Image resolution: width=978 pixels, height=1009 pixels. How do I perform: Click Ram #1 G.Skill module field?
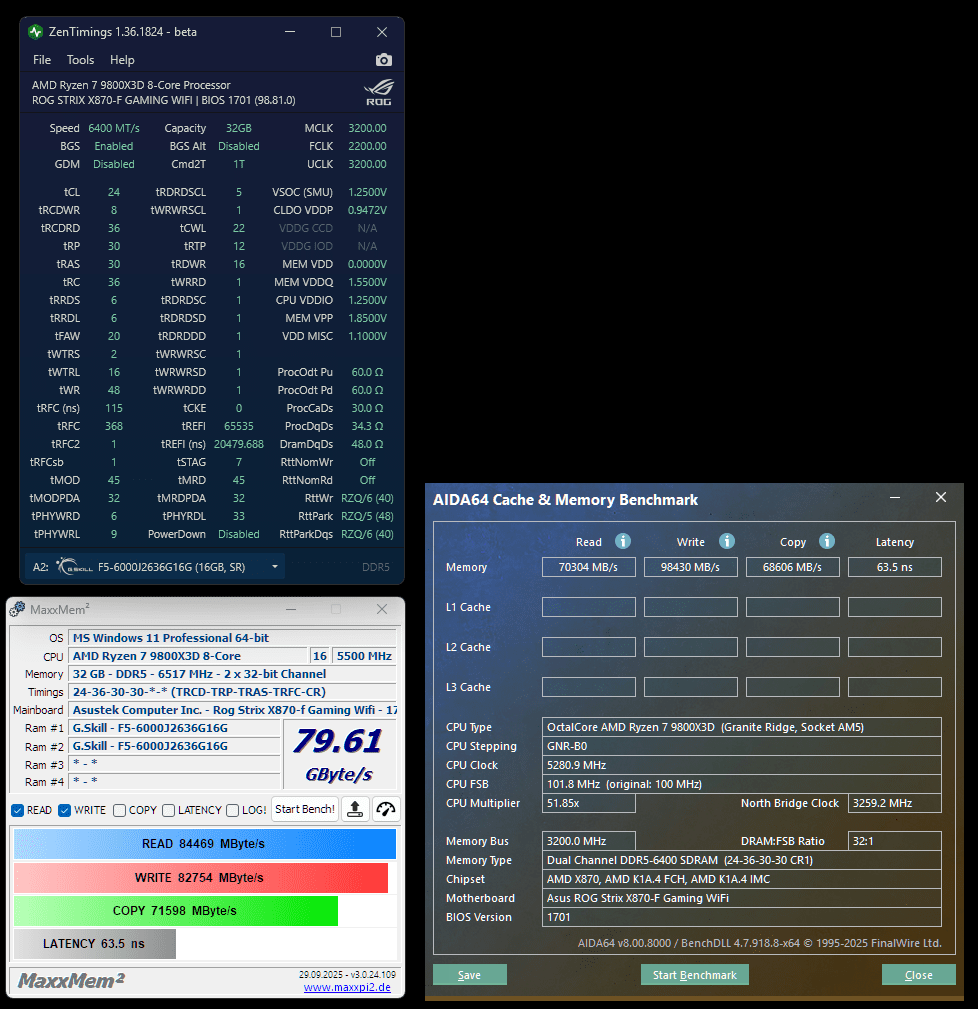pyautogui.click(x=174, y=728)
